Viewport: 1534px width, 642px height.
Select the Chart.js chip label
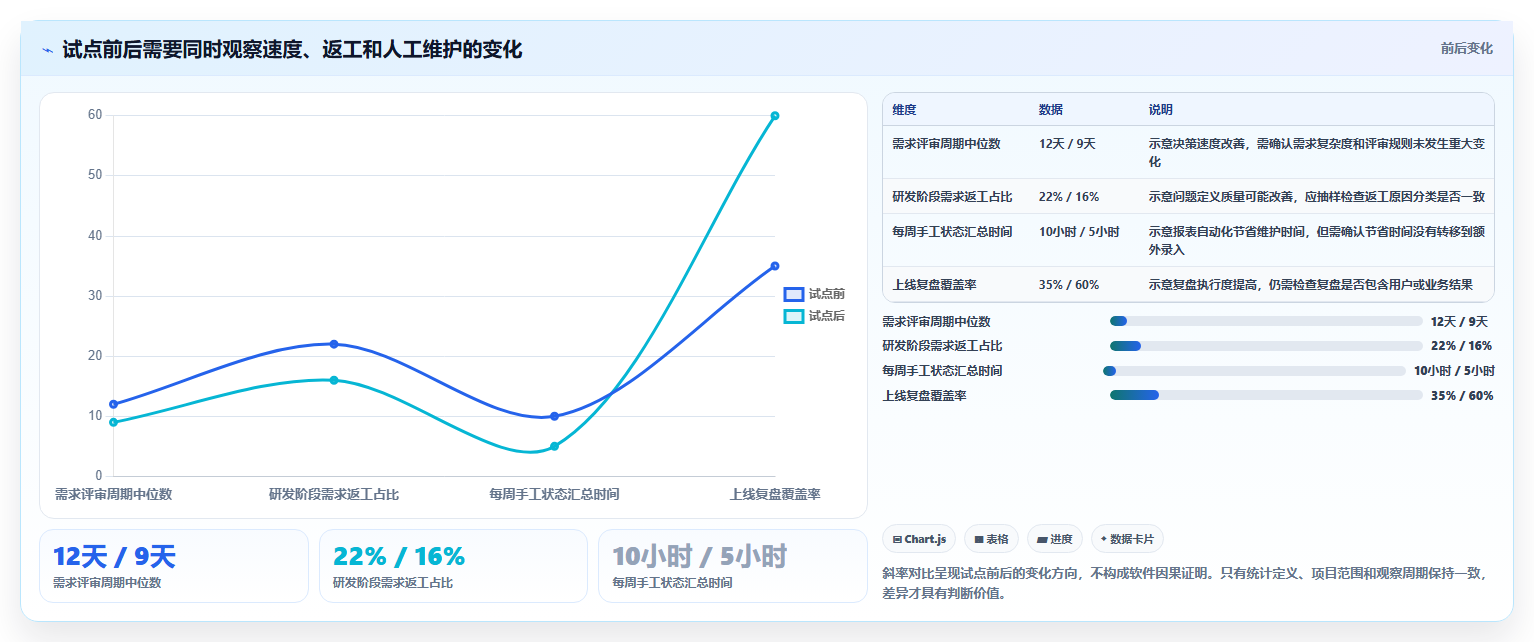pos(925,539)
